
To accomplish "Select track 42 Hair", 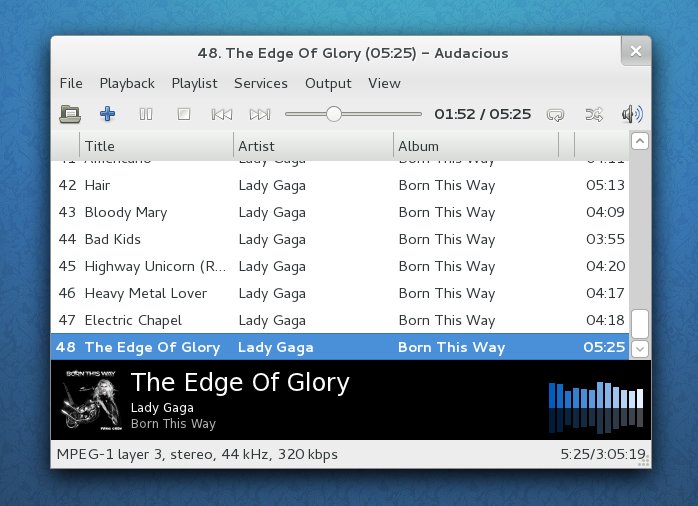I will click(x=340, y=185).
